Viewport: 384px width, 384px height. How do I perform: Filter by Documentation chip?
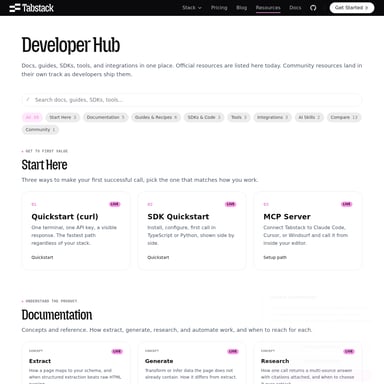105,117
